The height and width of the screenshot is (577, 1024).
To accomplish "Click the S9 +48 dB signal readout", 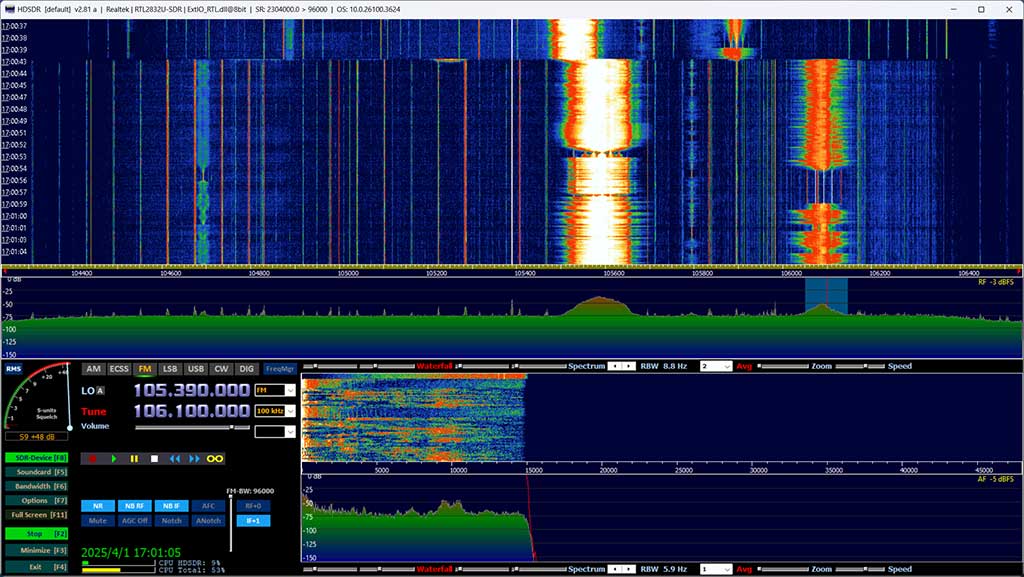I will 37,437.
